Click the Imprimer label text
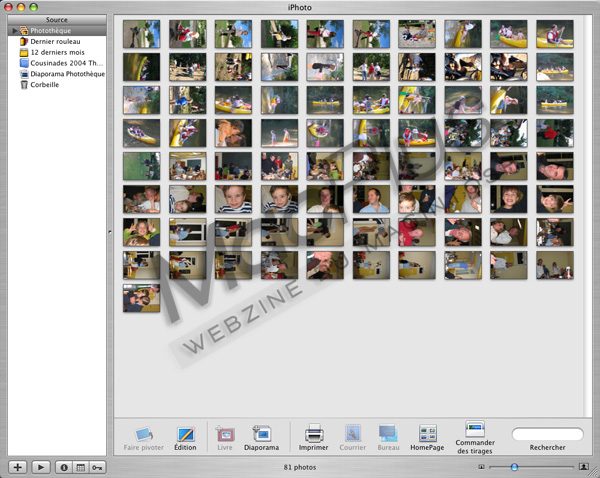 click(313, 447)
